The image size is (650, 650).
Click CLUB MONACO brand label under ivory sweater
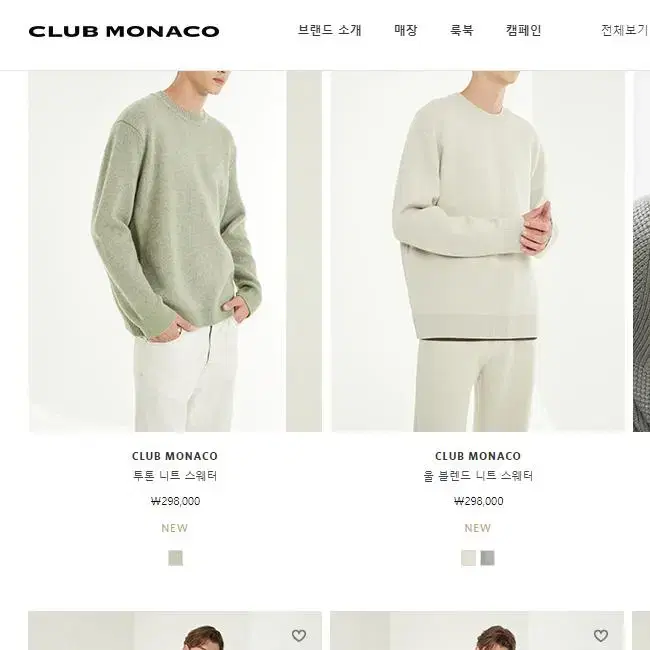point(478,456)
